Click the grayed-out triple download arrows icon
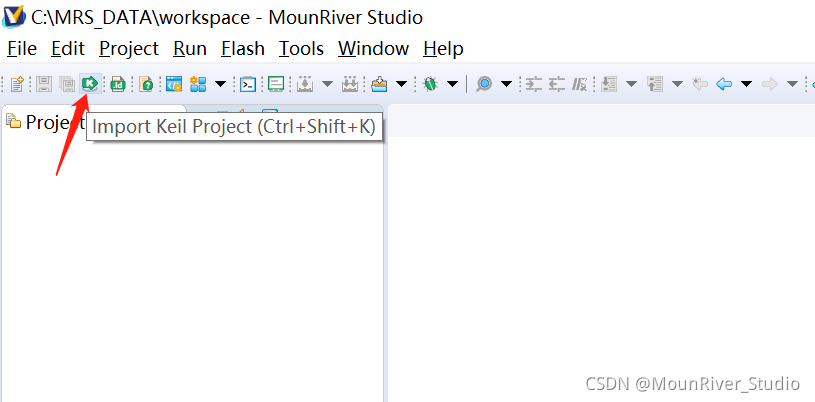 [x=350, y=84]
